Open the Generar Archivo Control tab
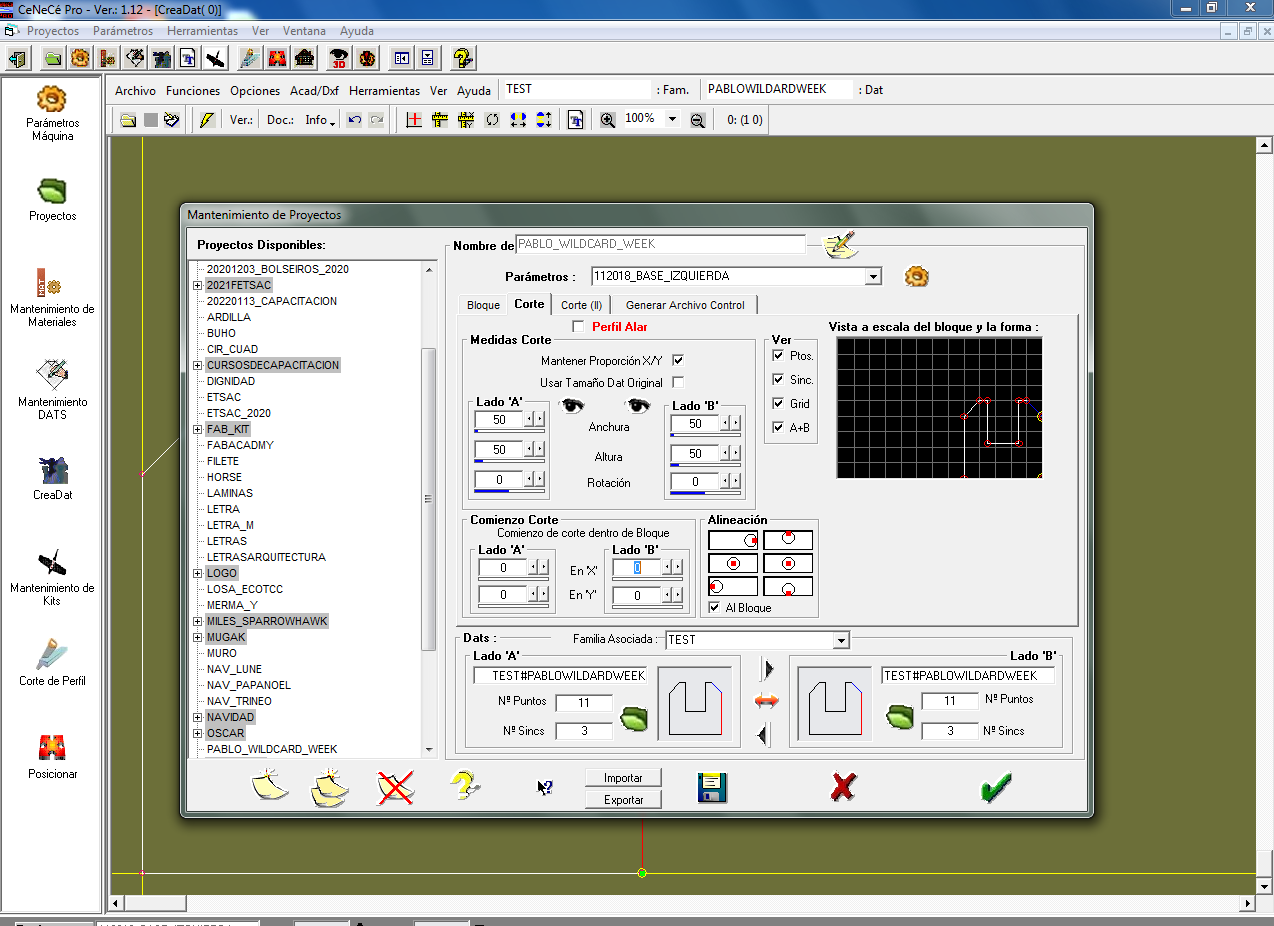 click(x=685, y=305)
